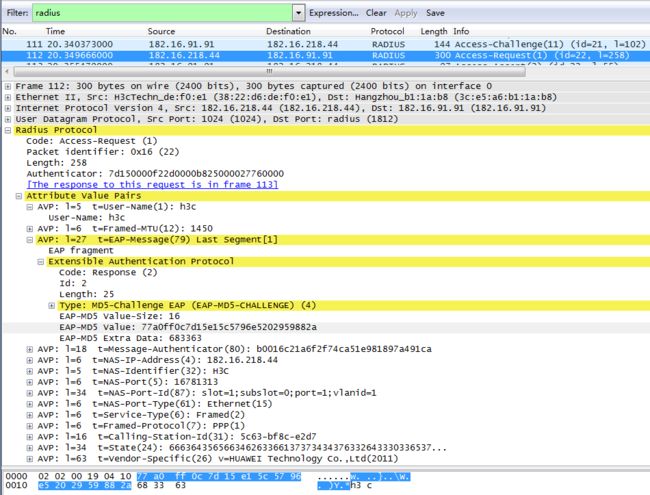Open the filter history dropdown arrow
650x495 pixels.
point(298,13)
